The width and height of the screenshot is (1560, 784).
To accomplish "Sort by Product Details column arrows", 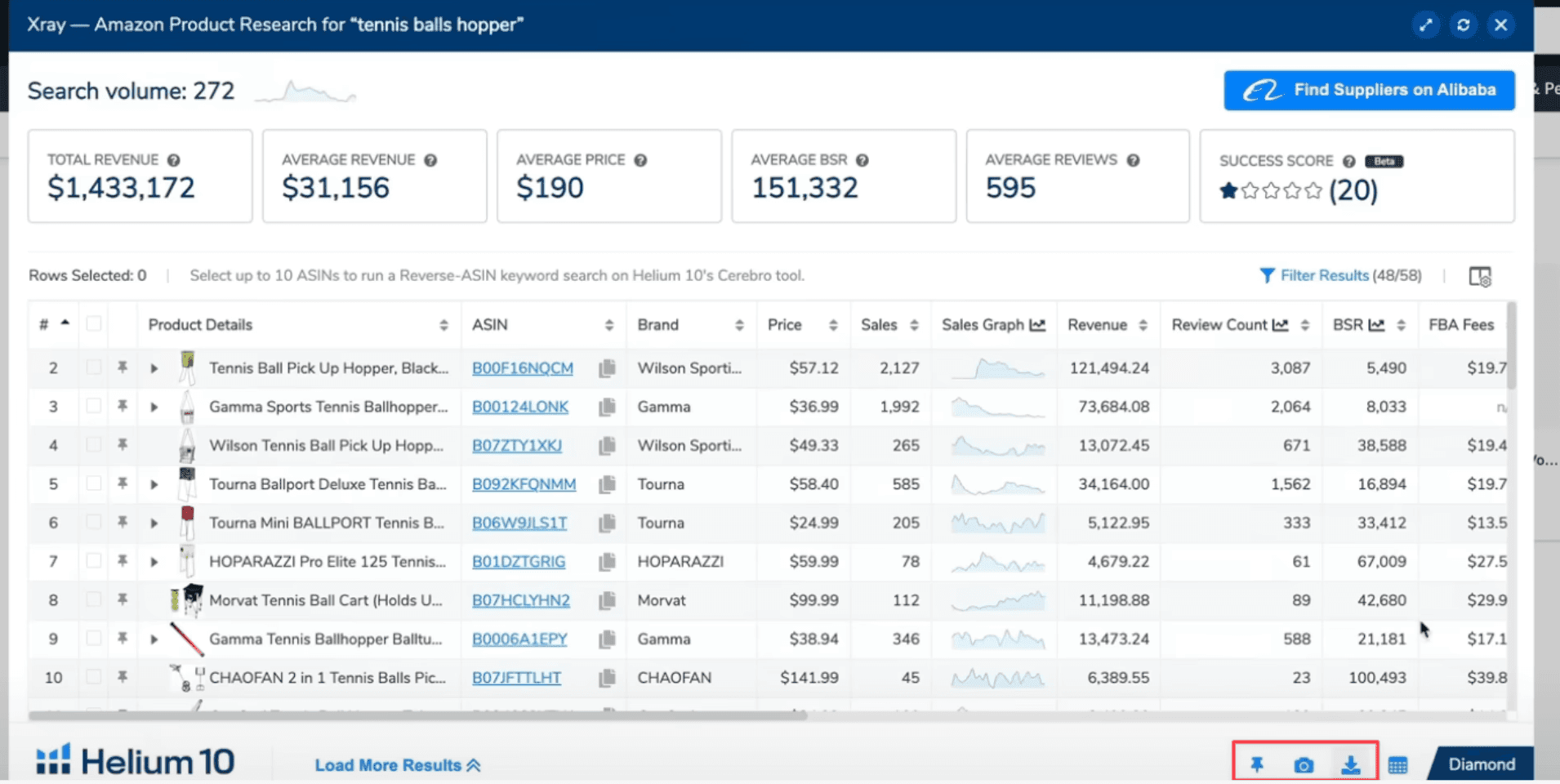I will click(443, 325).
